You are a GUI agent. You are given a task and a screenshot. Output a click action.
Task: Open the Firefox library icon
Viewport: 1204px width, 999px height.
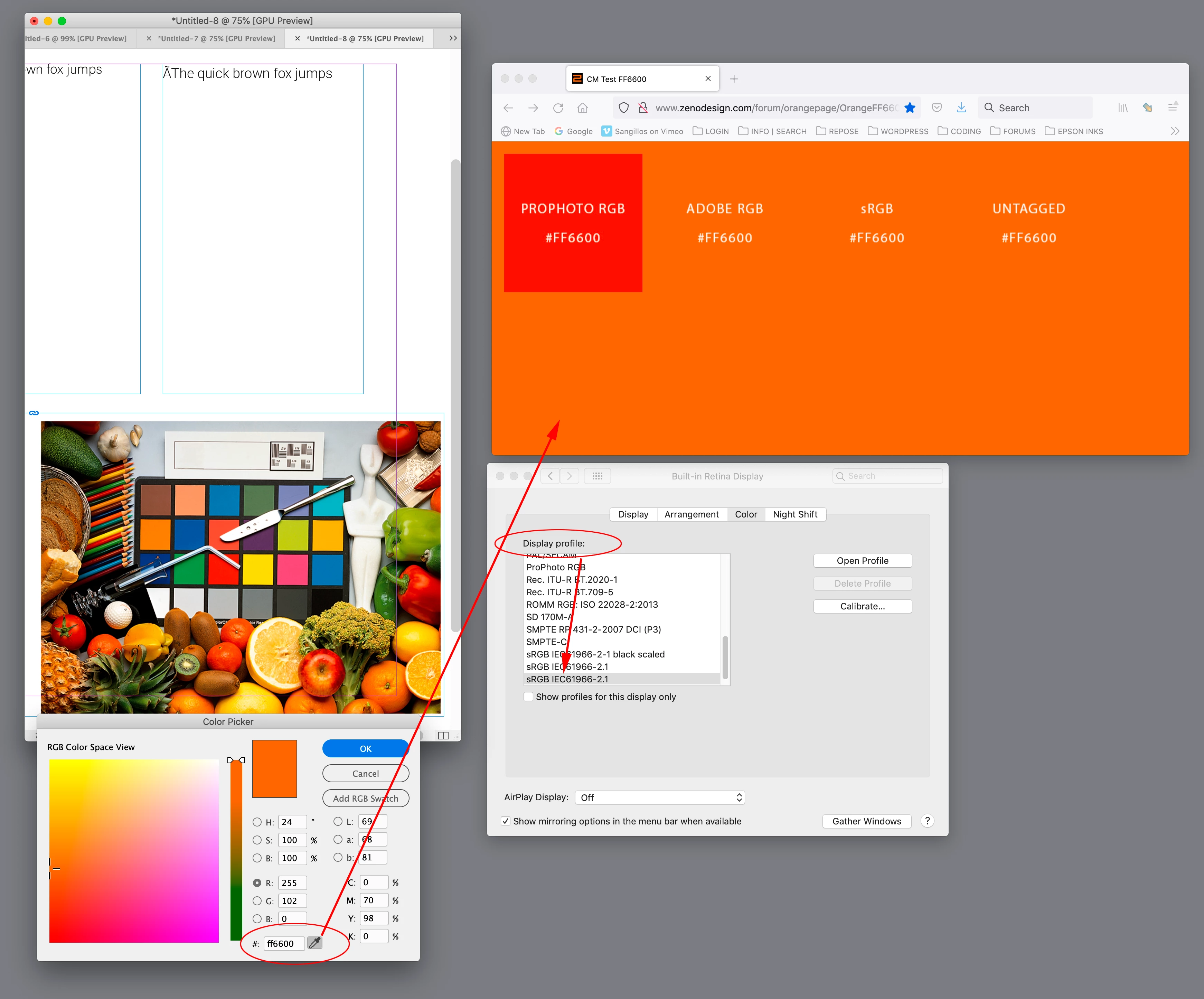(x=1122, y=108)
